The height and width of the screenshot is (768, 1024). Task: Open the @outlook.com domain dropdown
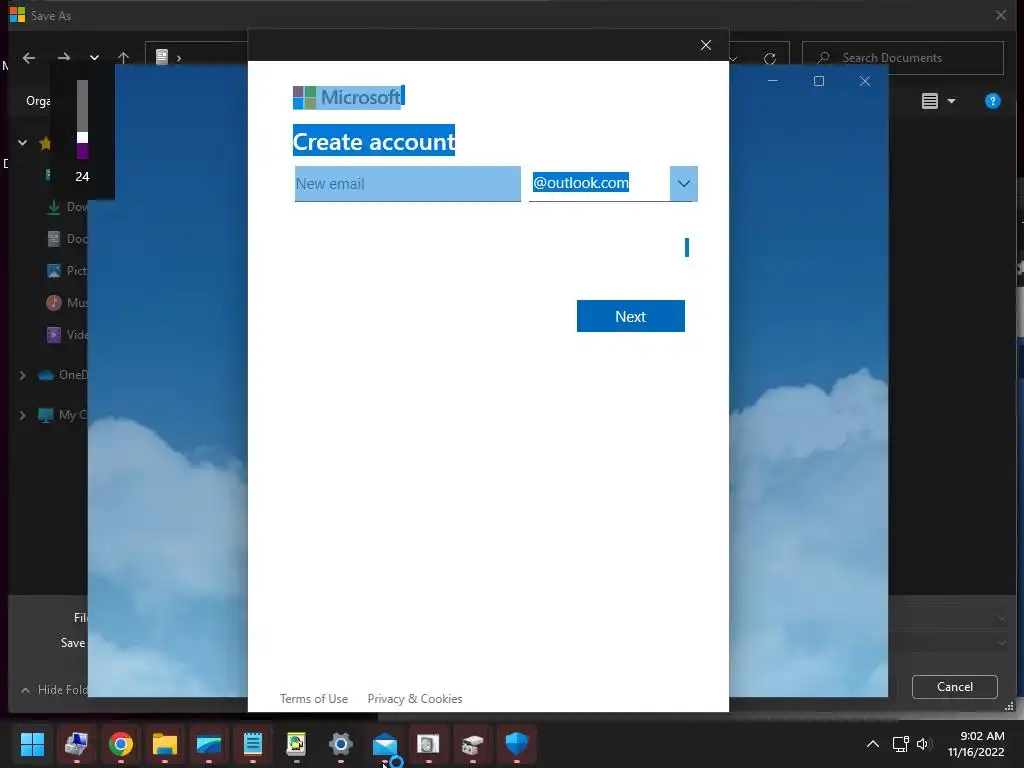684,184
